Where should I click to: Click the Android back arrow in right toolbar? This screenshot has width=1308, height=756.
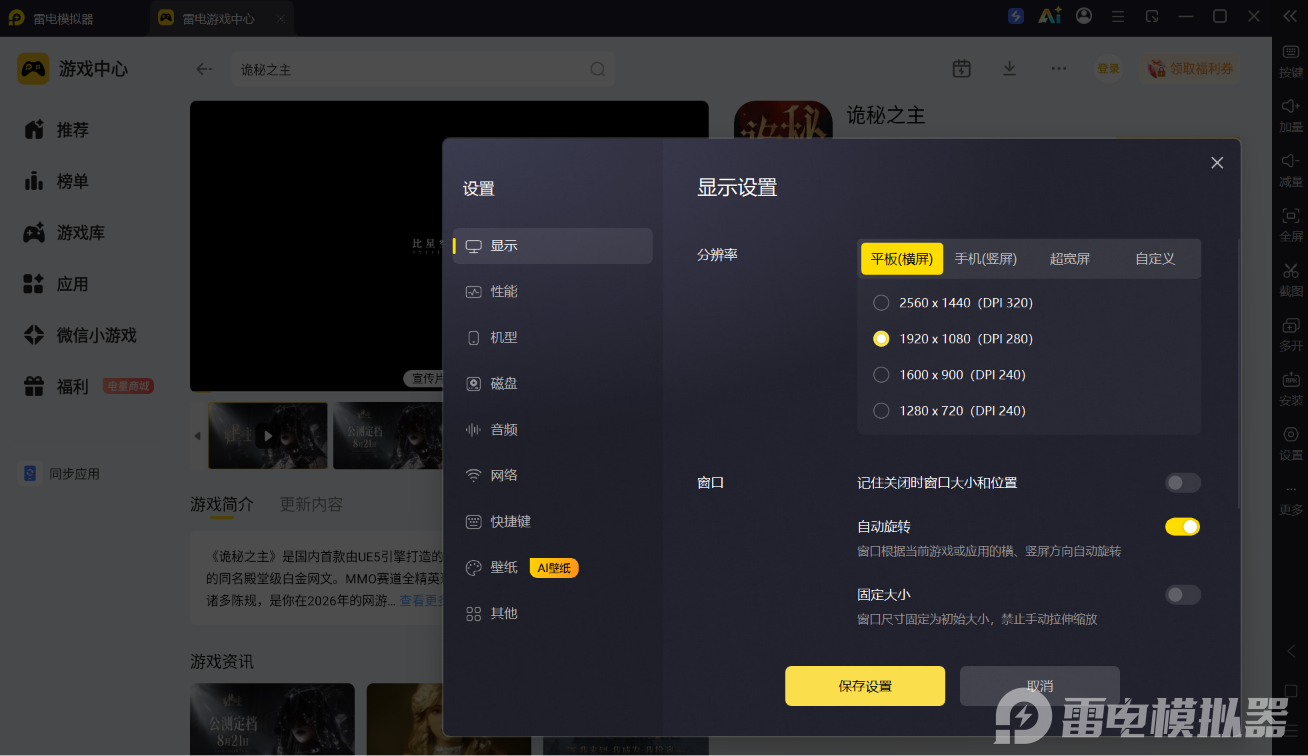[1291, 651]
